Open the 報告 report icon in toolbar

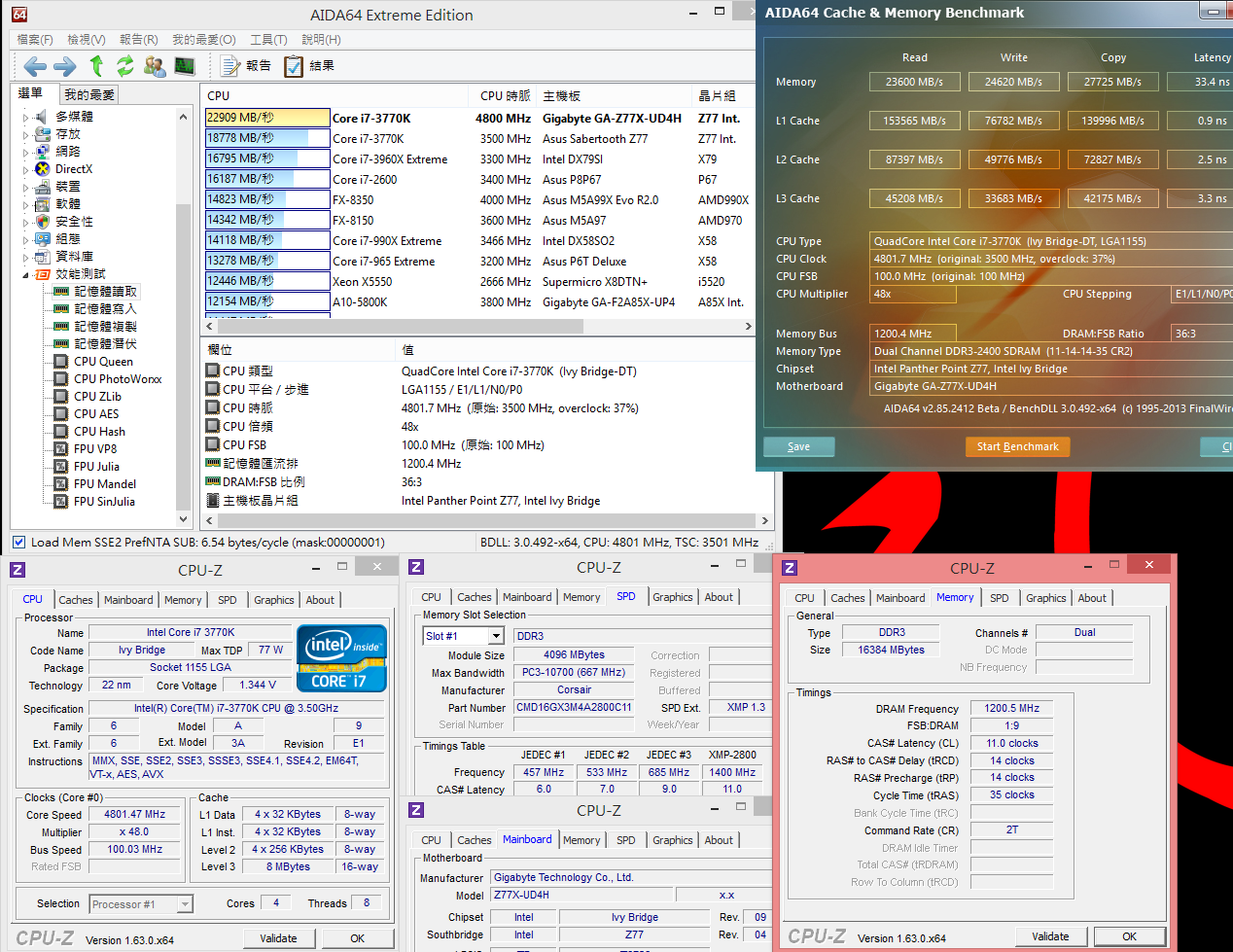tap(230, 66)
